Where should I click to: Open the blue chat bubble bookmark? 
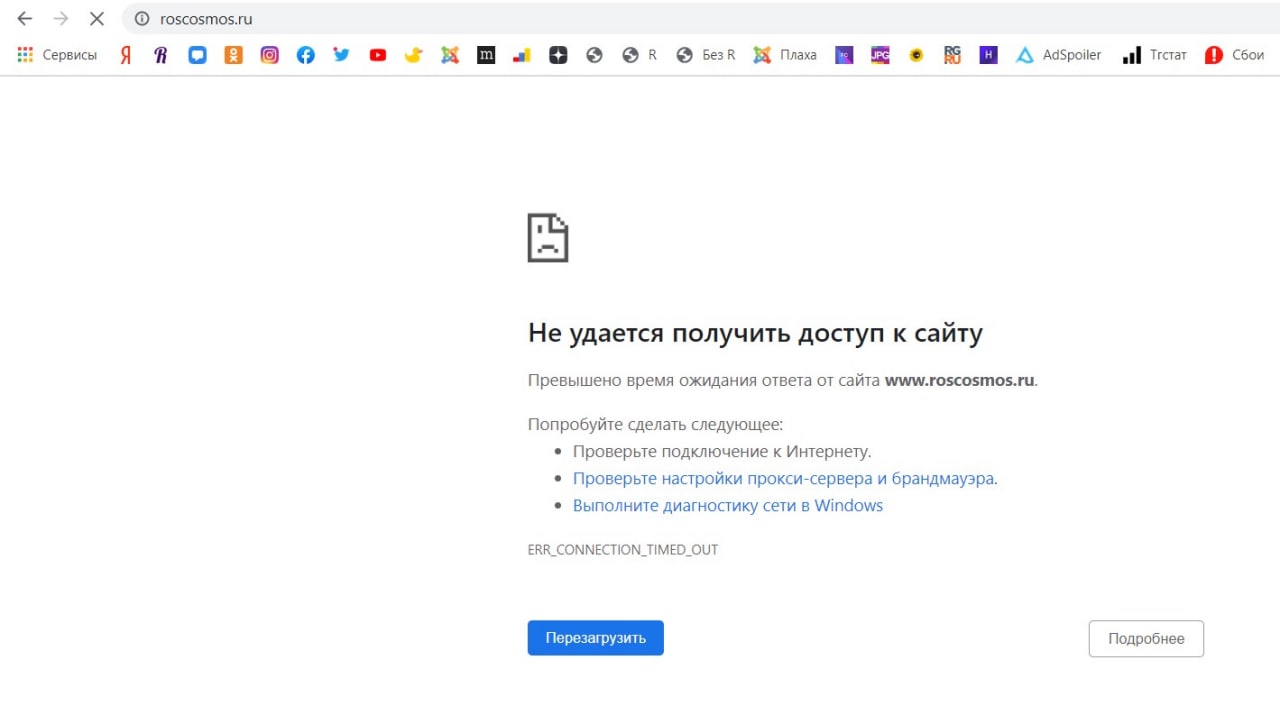pyautogui.click(x=197, y=55)
